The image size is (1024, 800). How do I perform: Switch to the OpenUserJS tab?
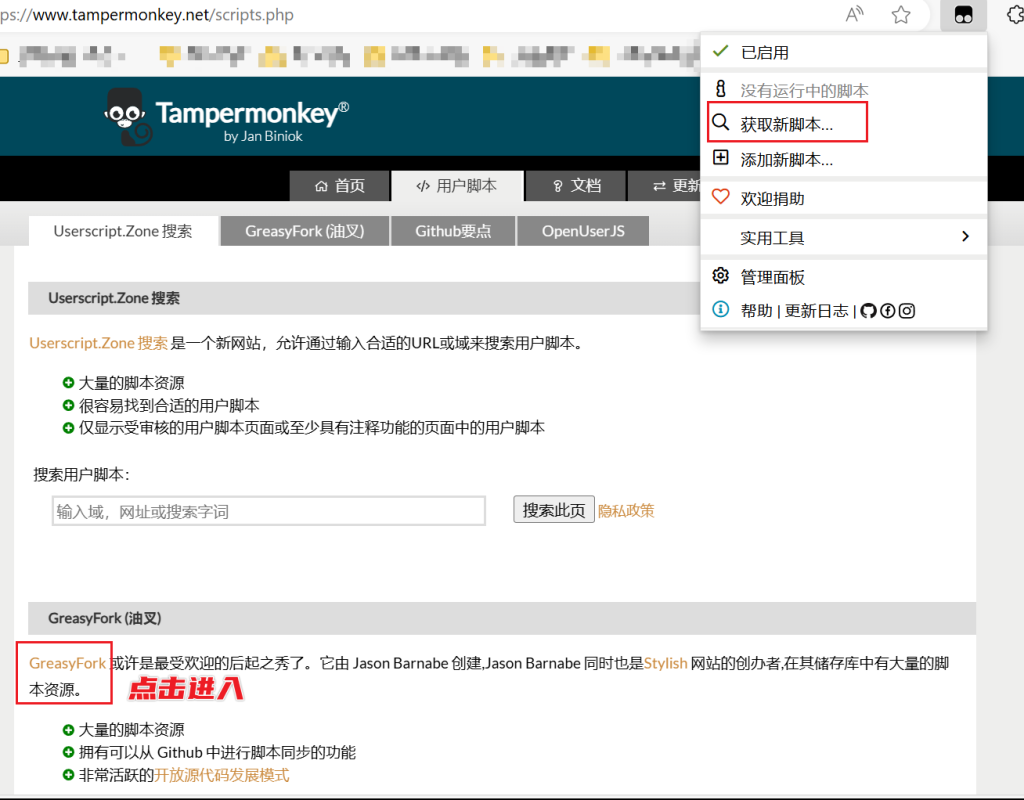tap(583, 231)
